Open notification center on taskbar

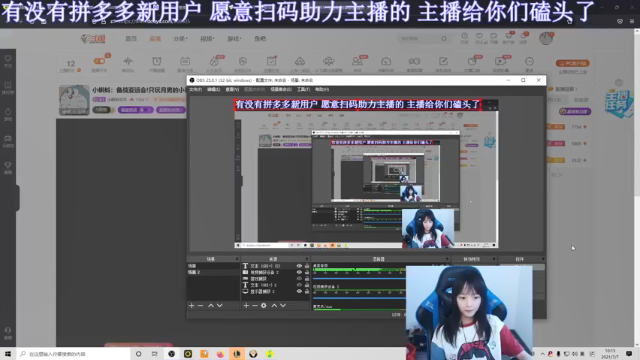point(629,354)
